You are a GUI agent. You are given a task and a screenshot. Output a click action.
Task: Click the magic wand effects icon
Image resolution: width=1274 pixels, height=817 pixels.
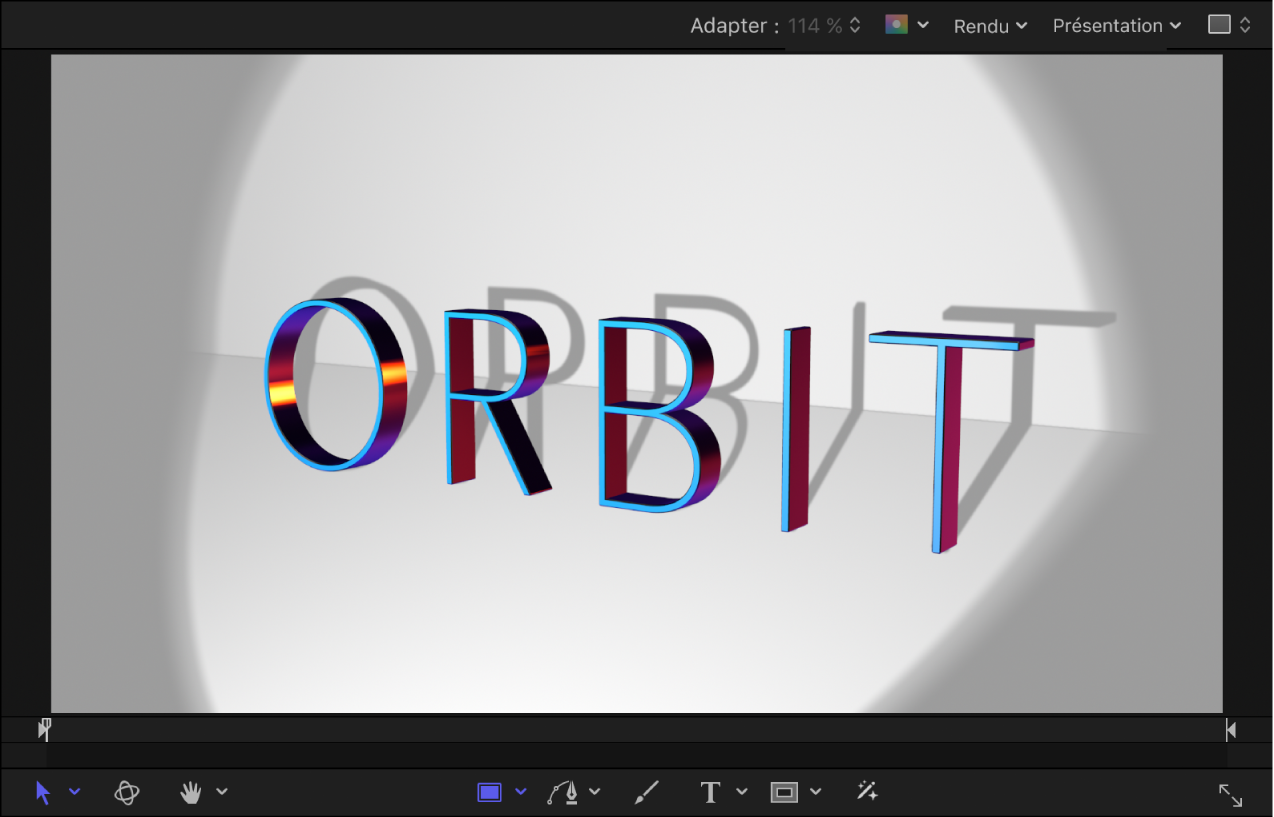pyautogui.click(x=866, y=790)
